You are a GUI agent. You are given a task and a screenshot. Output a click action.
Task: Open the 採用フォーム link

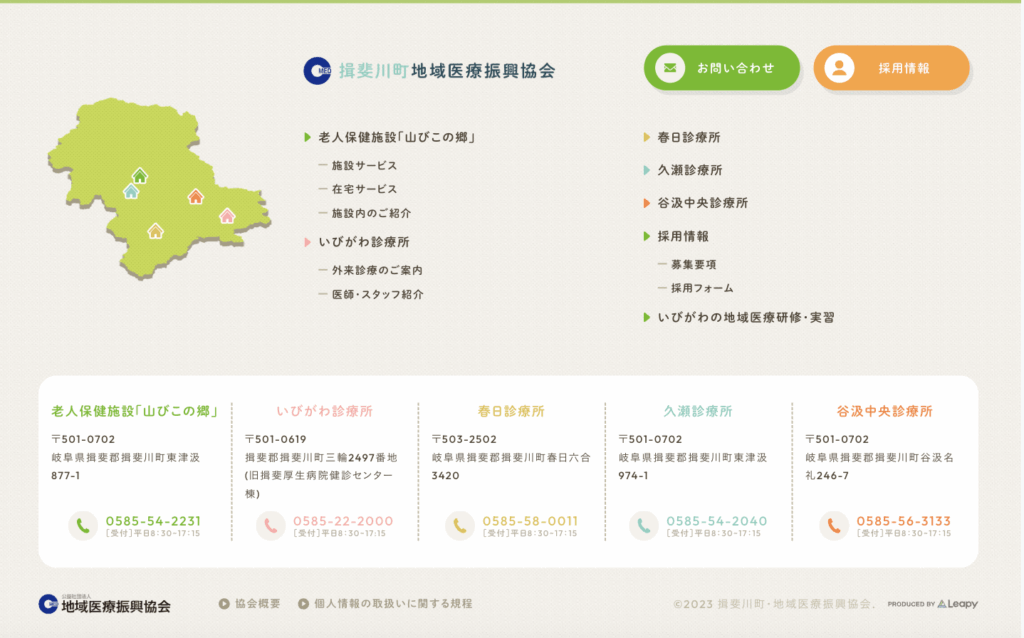click(702, 288)
